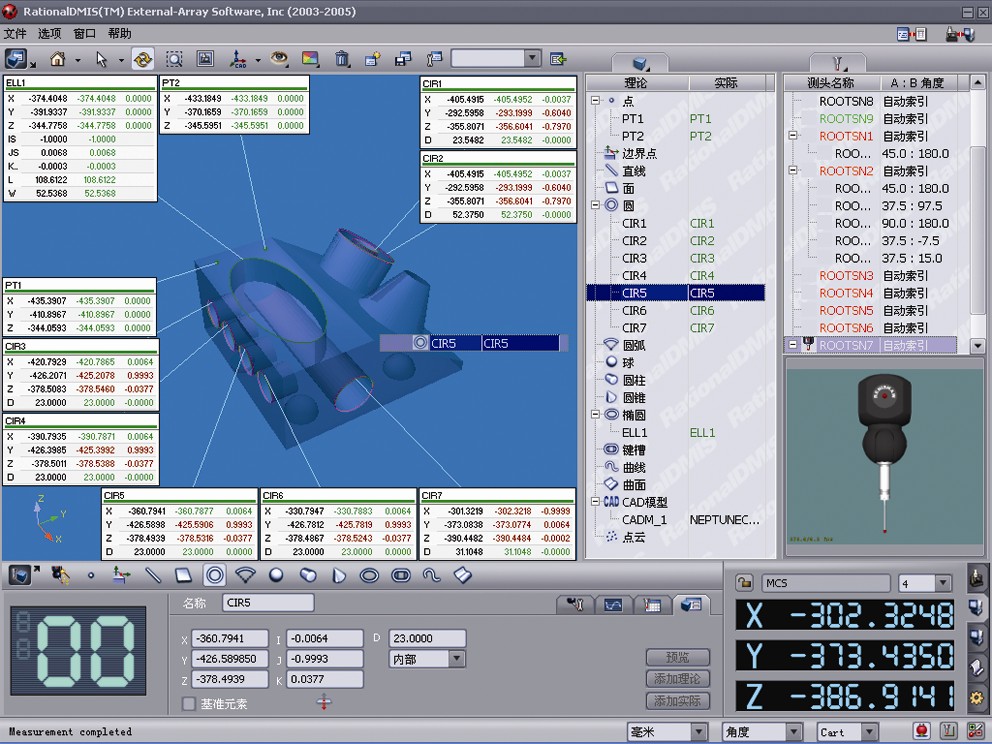
Task: Click the 名称 field containing CIR5
Action: tap(268, 603)
